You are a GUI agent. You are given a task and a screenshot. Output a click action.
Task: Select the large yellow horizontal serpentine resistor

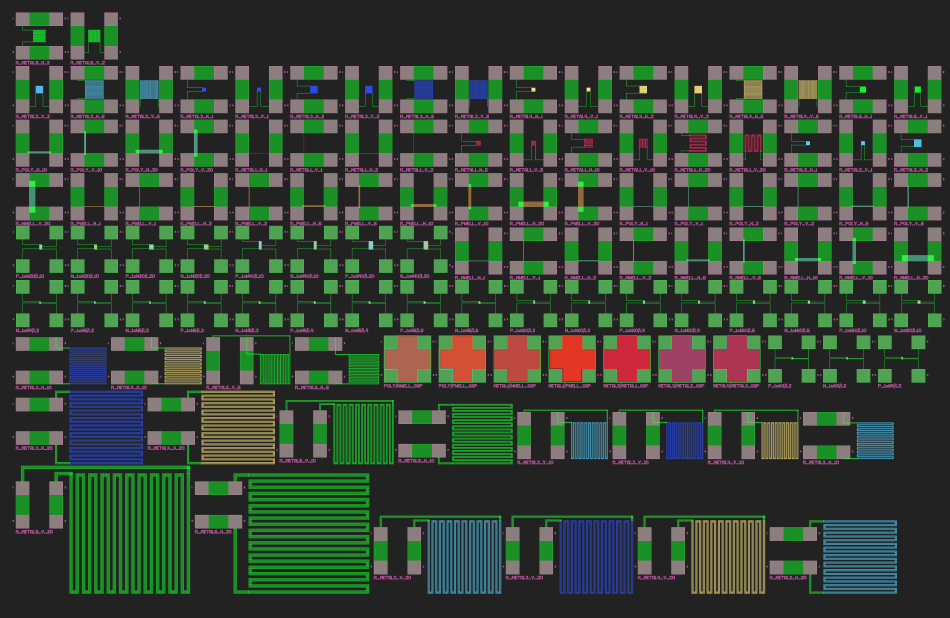point(238,426)
